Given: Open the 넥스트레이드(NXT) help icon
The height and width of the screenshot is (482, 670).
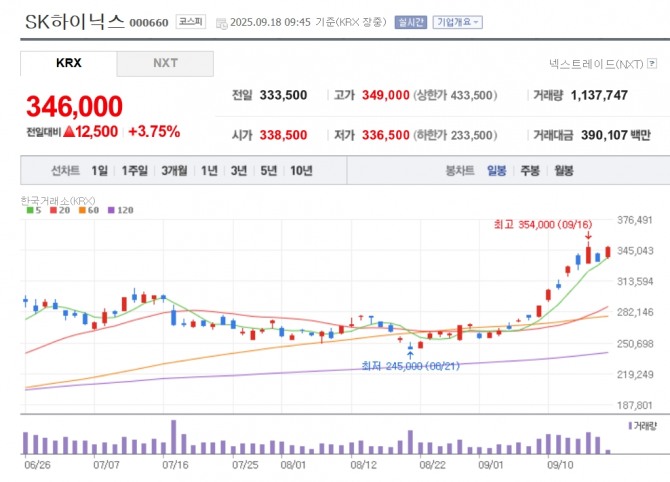Looking at the screenshot, I should (x=652, y=64).
